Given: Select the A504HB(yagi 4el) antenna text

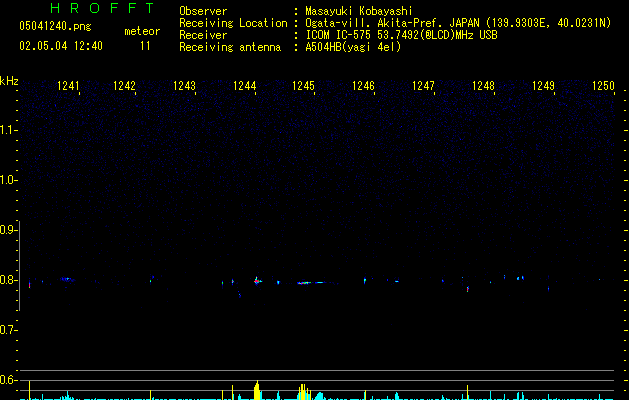Looking at the screenshot, I should (353, 47).
